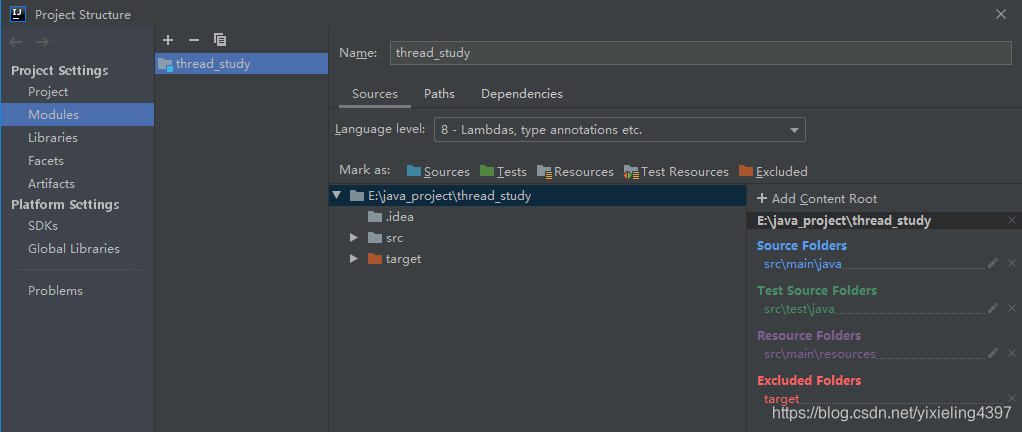This screenshot has width=1022, height=432.
Task: Edit src\main\resources folder properties pencil
Action: point(993,353)
